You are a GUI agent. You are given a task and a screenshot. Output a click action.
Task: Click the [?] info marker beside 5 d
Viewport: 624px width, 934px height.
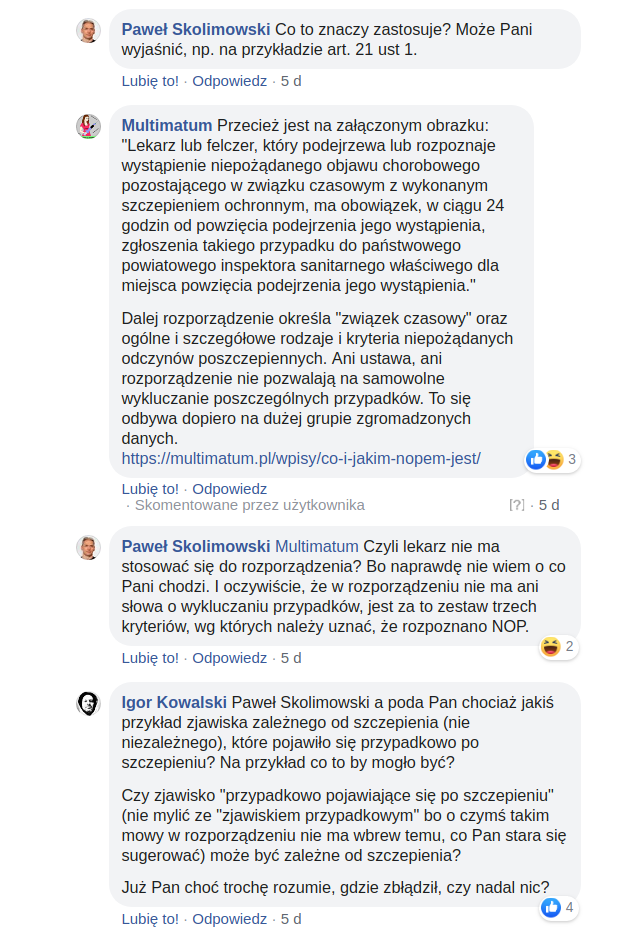point(516,505)
